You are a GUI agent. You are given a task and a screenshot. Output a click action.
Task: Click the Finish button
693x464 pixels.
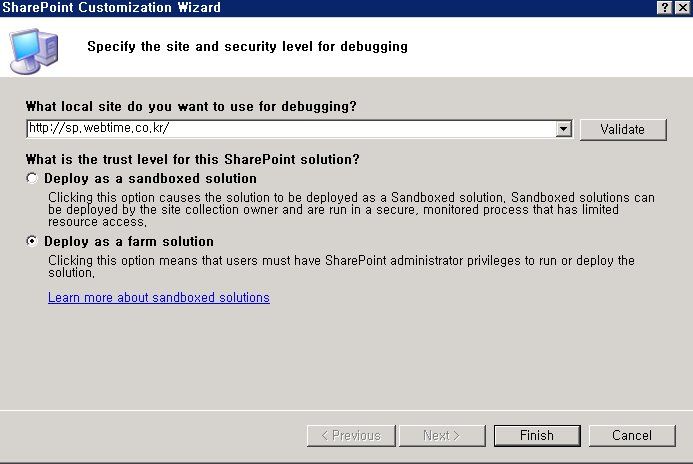point(537,436)
